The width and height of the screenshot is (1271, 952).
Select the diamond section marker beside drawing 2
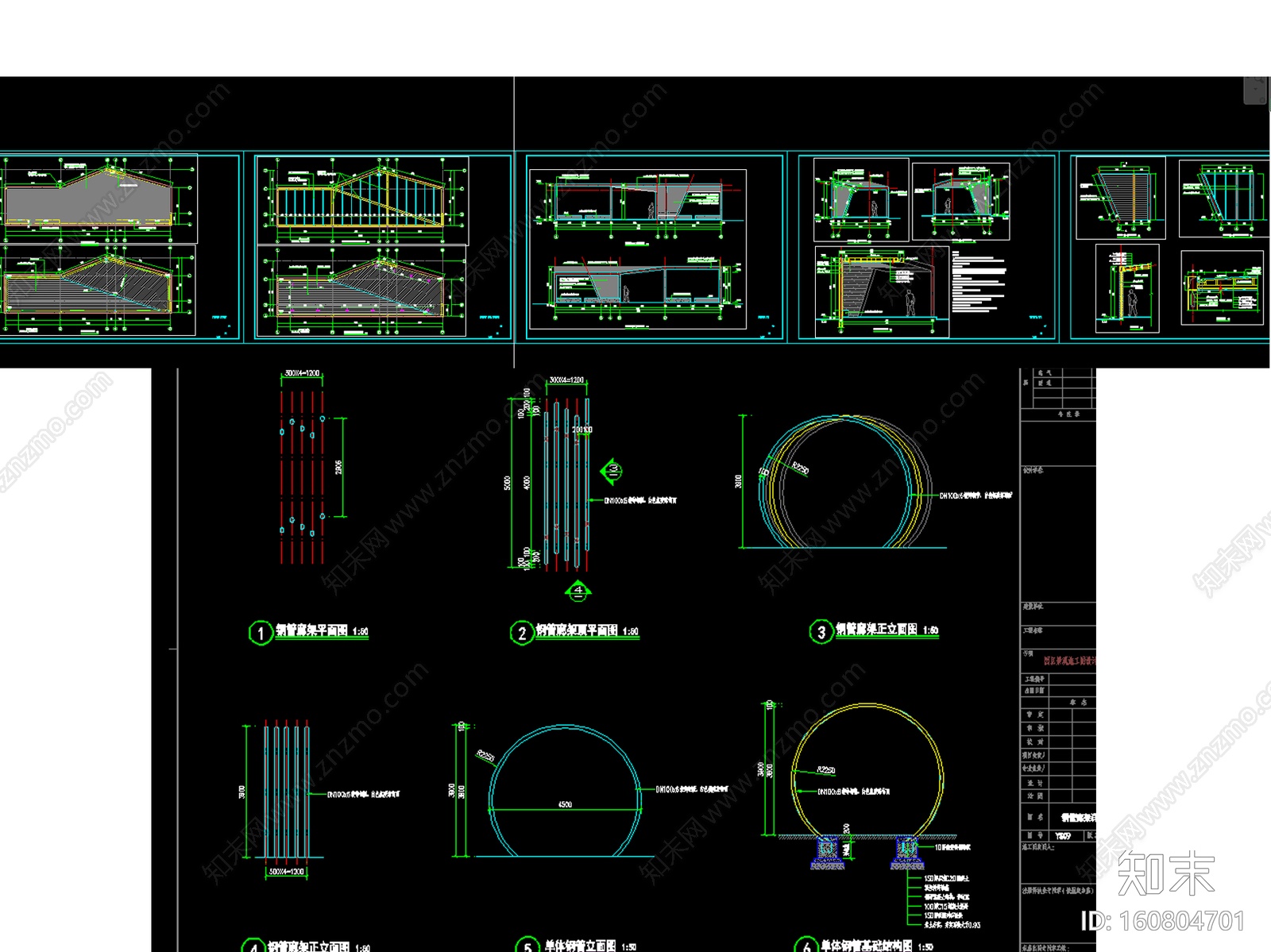click(x=612, y=471)
